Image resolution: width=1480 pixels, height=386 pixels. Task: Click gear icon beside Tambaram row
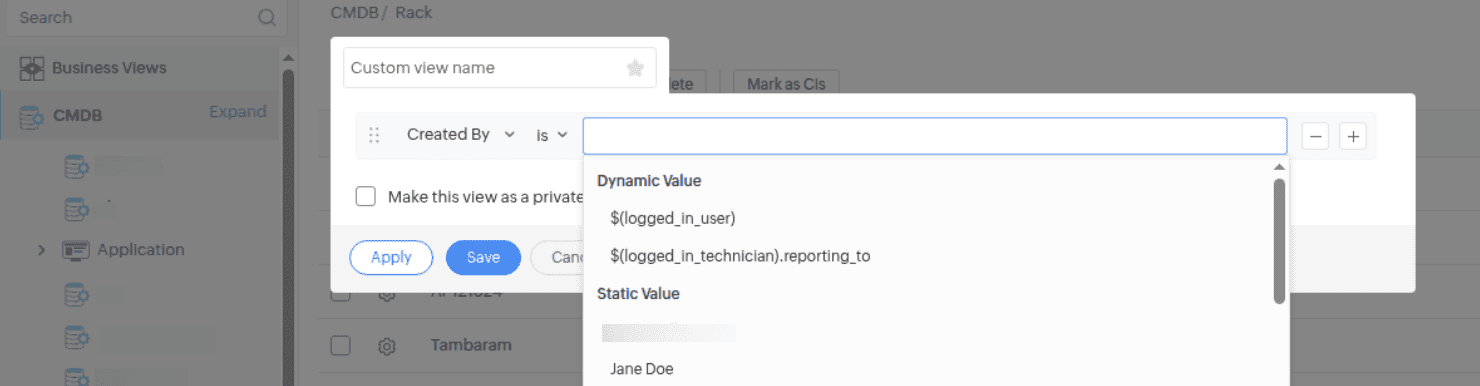387,346
